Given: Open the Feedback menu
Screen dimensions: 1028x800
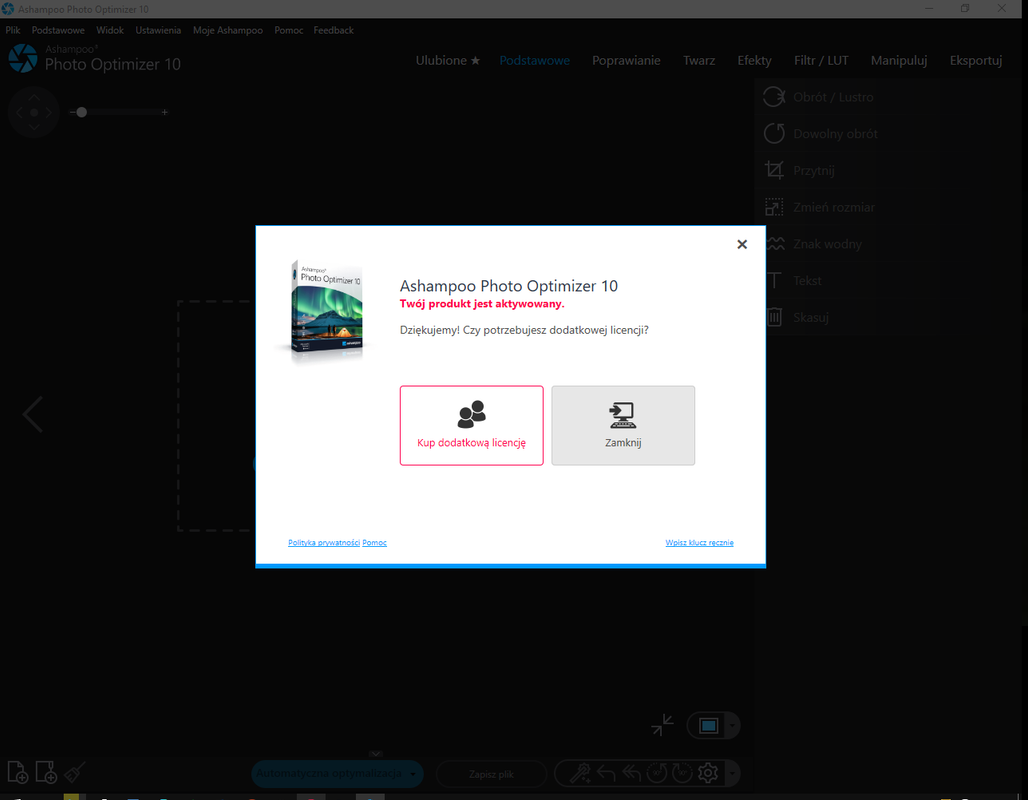Looking at the screenshot, I should [x=333, y=30].
